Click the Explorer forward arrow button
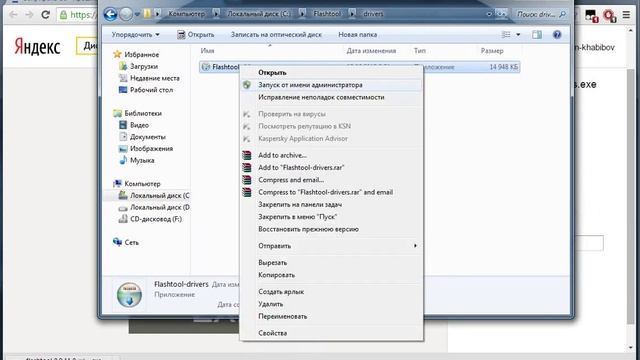The height and width of the screenshot is (360, 640). coord(126,14)
